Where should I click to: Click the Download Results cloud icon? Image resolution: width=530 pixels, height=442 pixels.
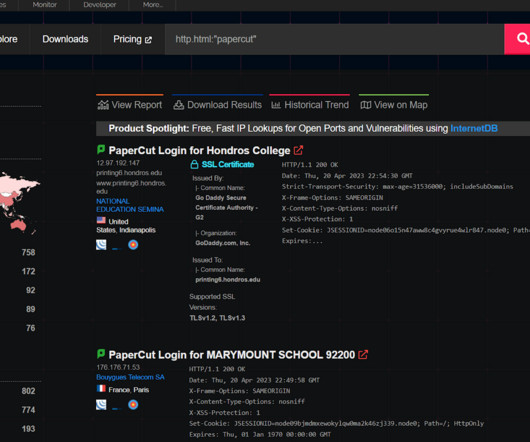[179, 105]
